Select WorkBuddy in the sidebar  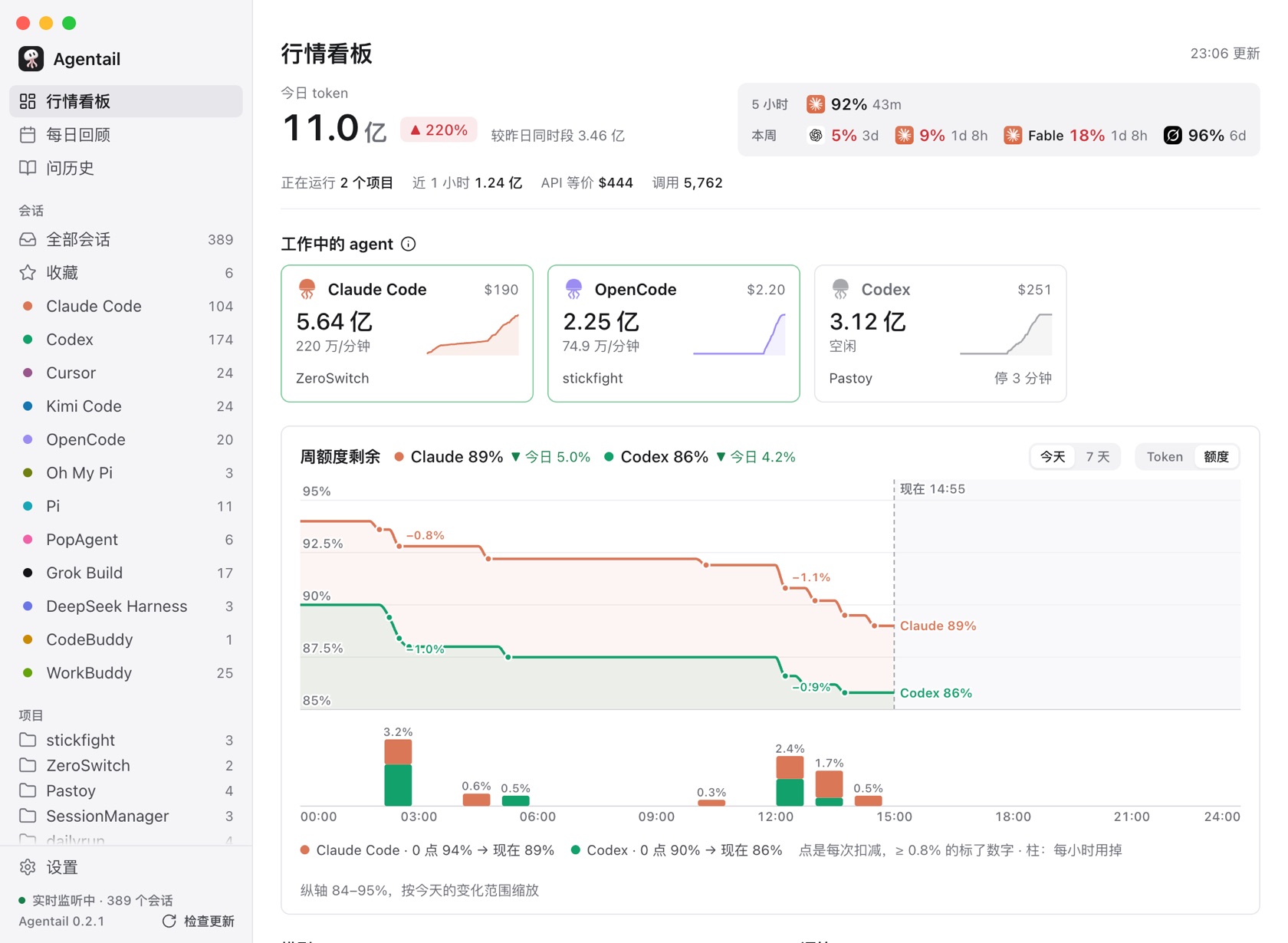point(126,673)
